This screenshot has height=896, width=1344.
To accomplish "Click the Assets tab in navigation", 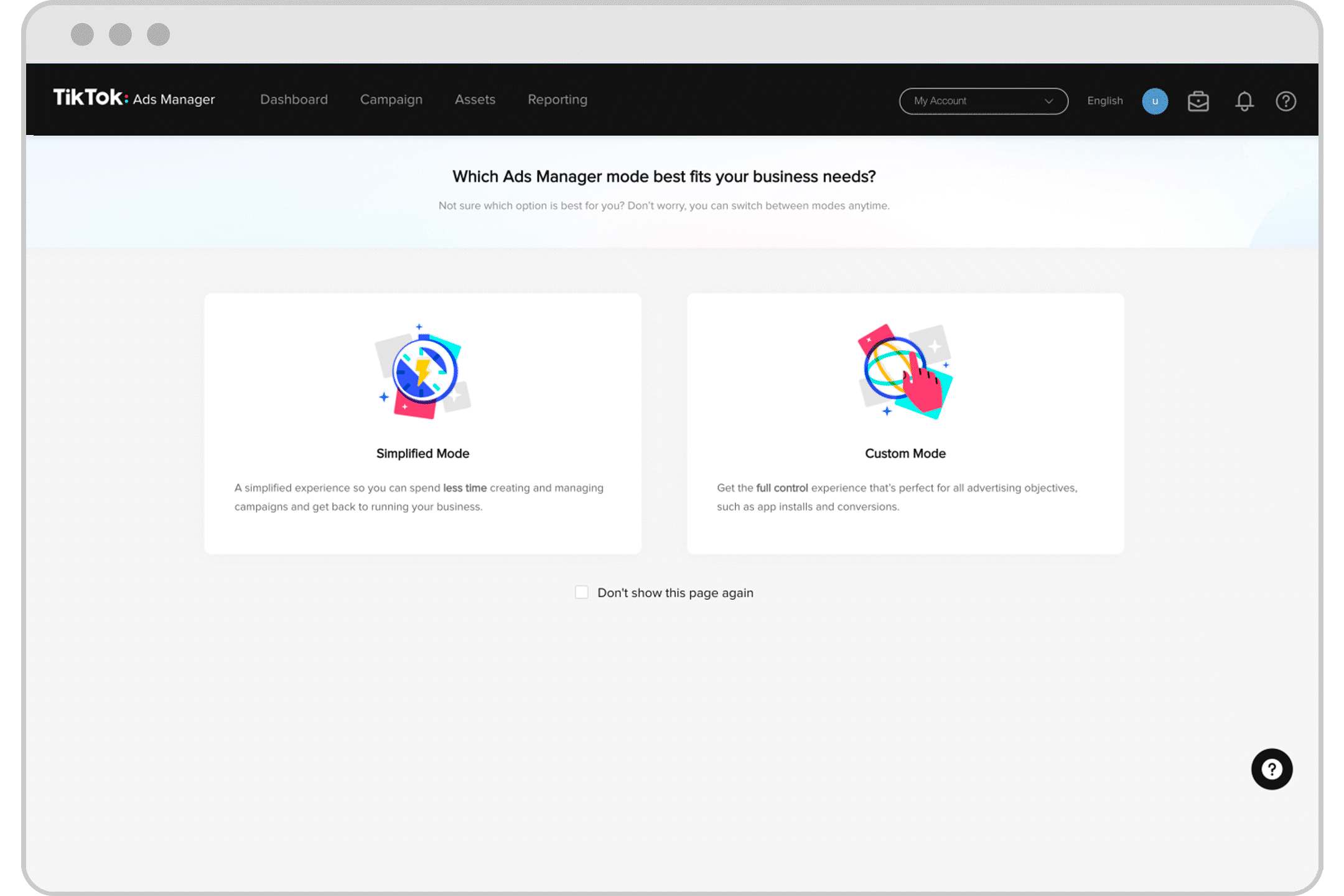I will pos(475,99).
